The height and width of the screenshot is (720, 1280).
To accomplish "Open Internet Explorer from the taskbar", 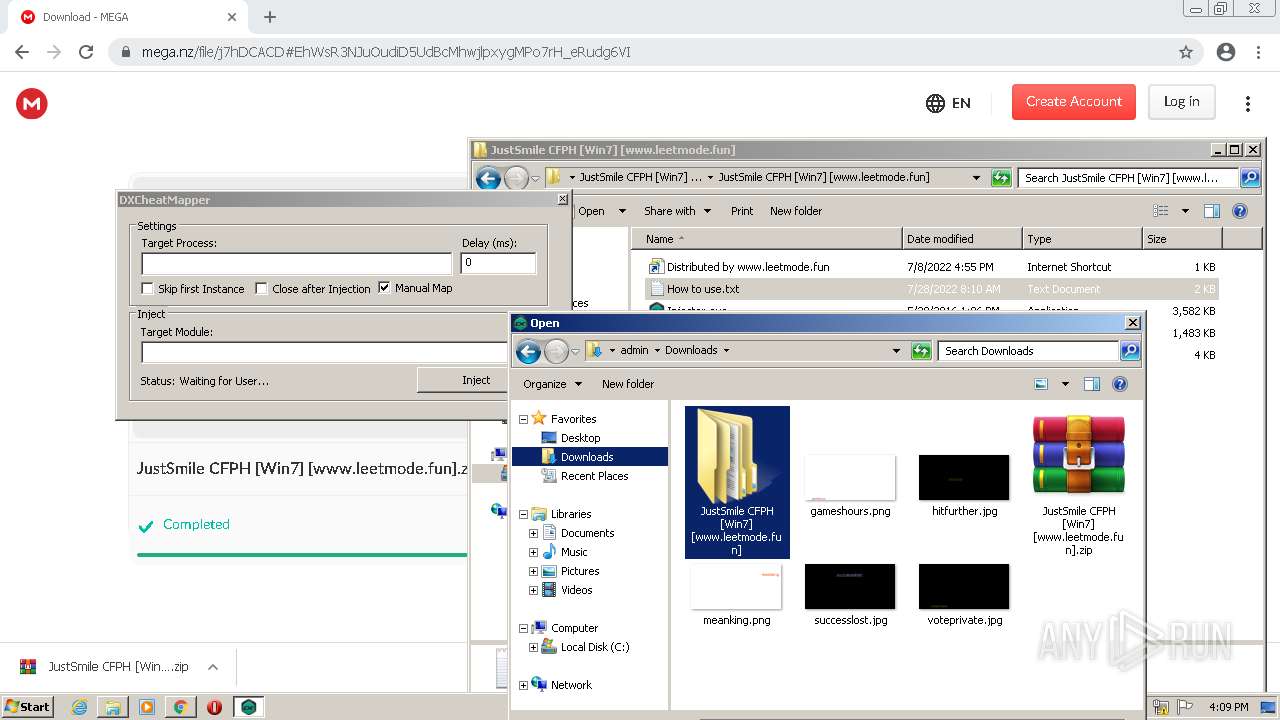I will click(x=80, y=707).
